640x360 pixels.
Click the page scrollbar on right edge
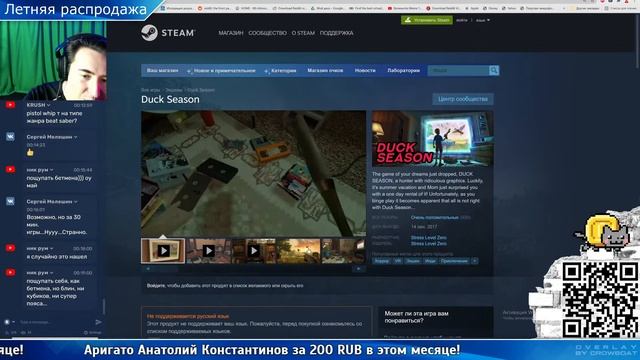(638, 41)
